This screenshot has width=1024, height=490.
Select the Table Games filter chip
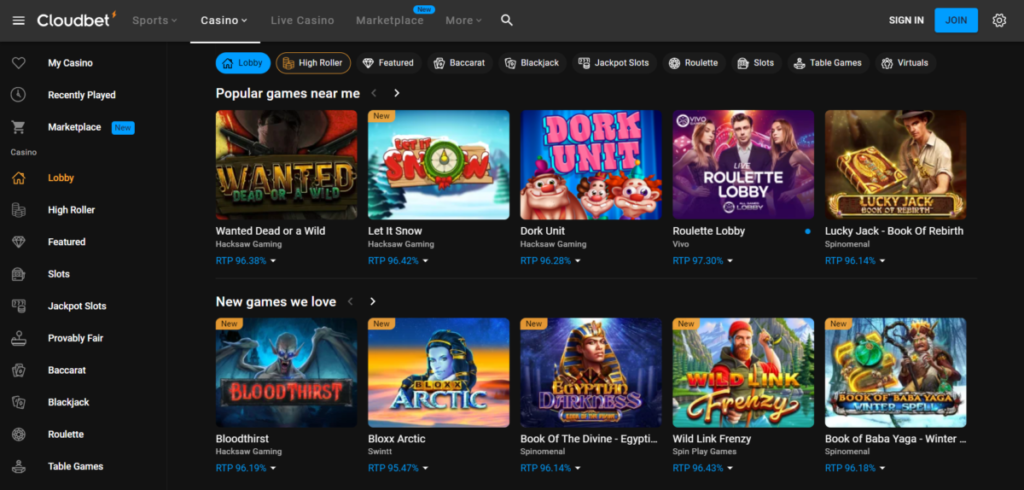click(828, 63)
